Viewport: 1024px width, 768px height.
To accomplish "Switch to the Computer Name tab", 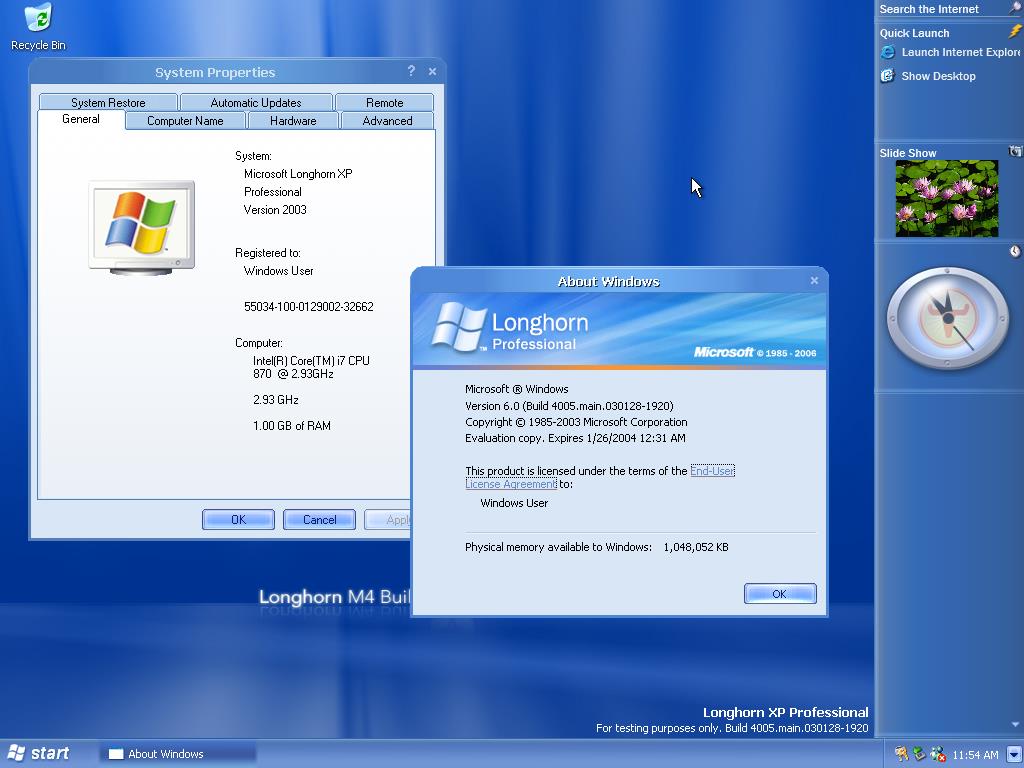I will (185, 121).
